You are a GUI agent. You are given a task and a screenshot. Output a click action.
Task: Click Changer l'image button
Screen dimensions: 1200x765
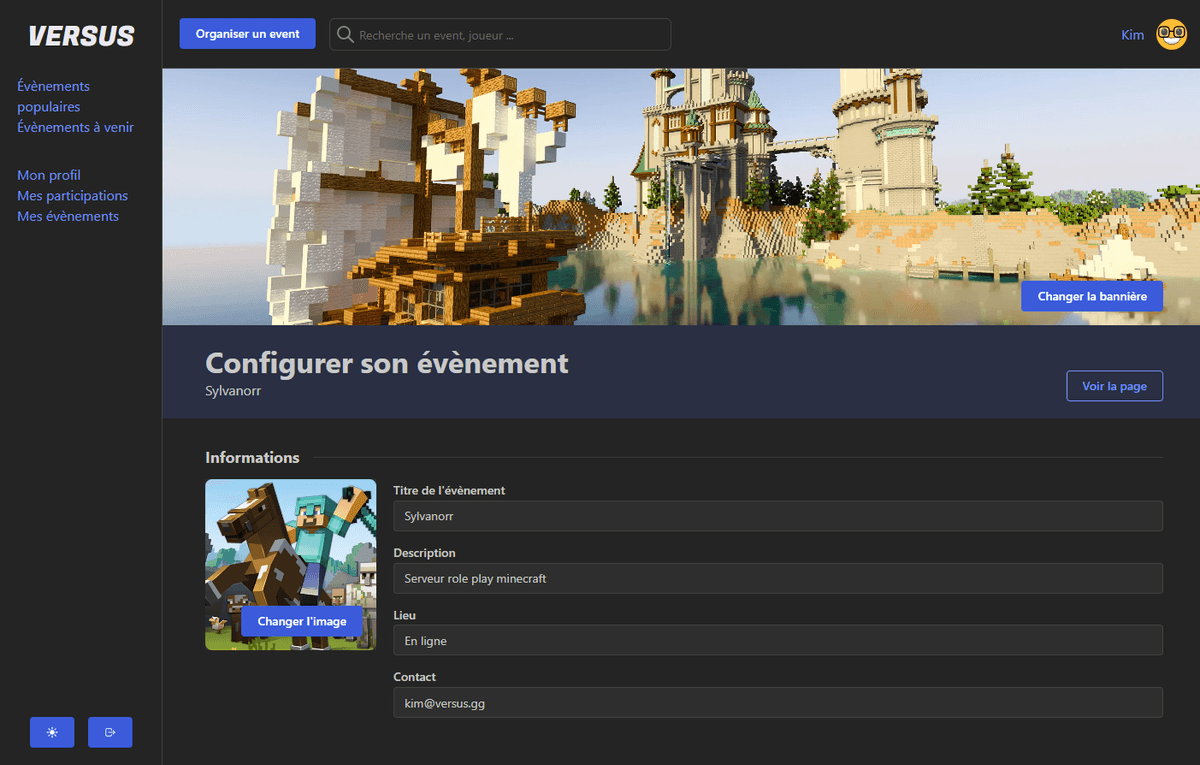302,621
